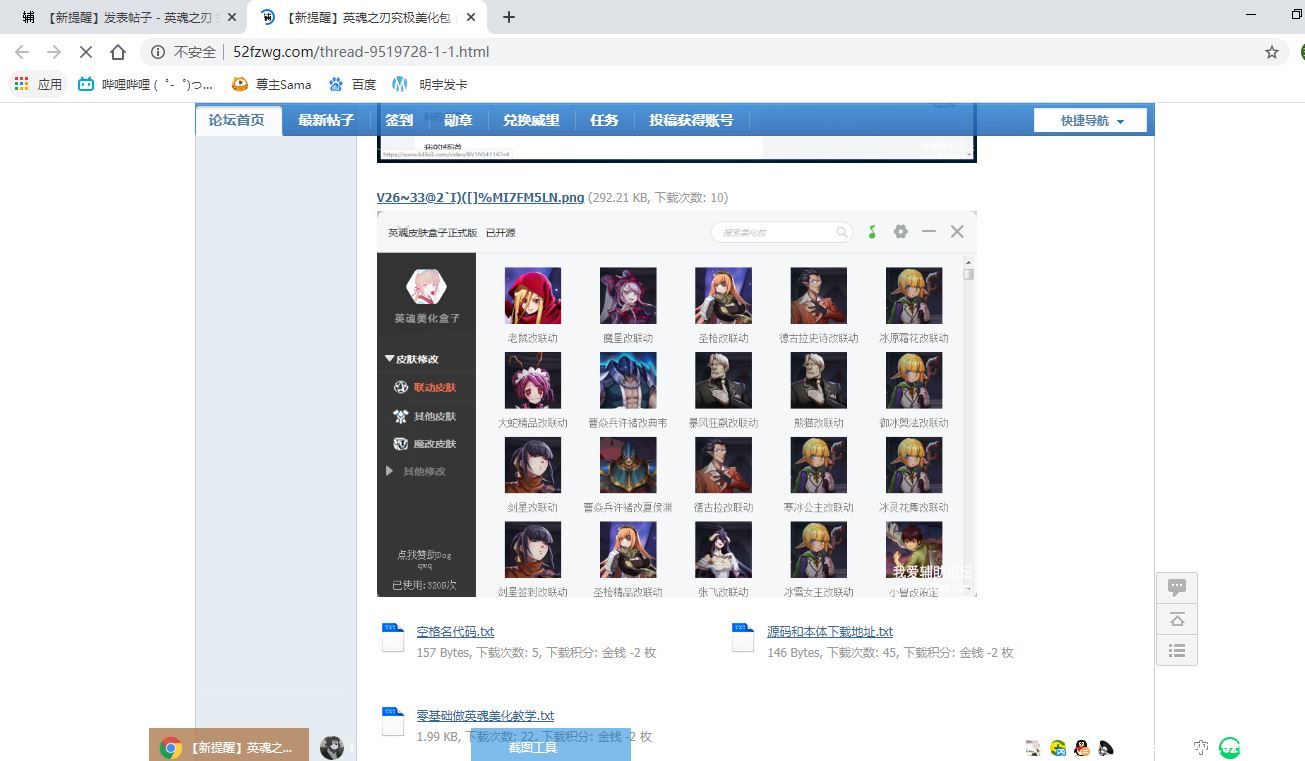The width and height of the screenshot is (1305, 761).
Task: Open 投稿获得账号 in forum navigation
Action: [x=691, y=120]
